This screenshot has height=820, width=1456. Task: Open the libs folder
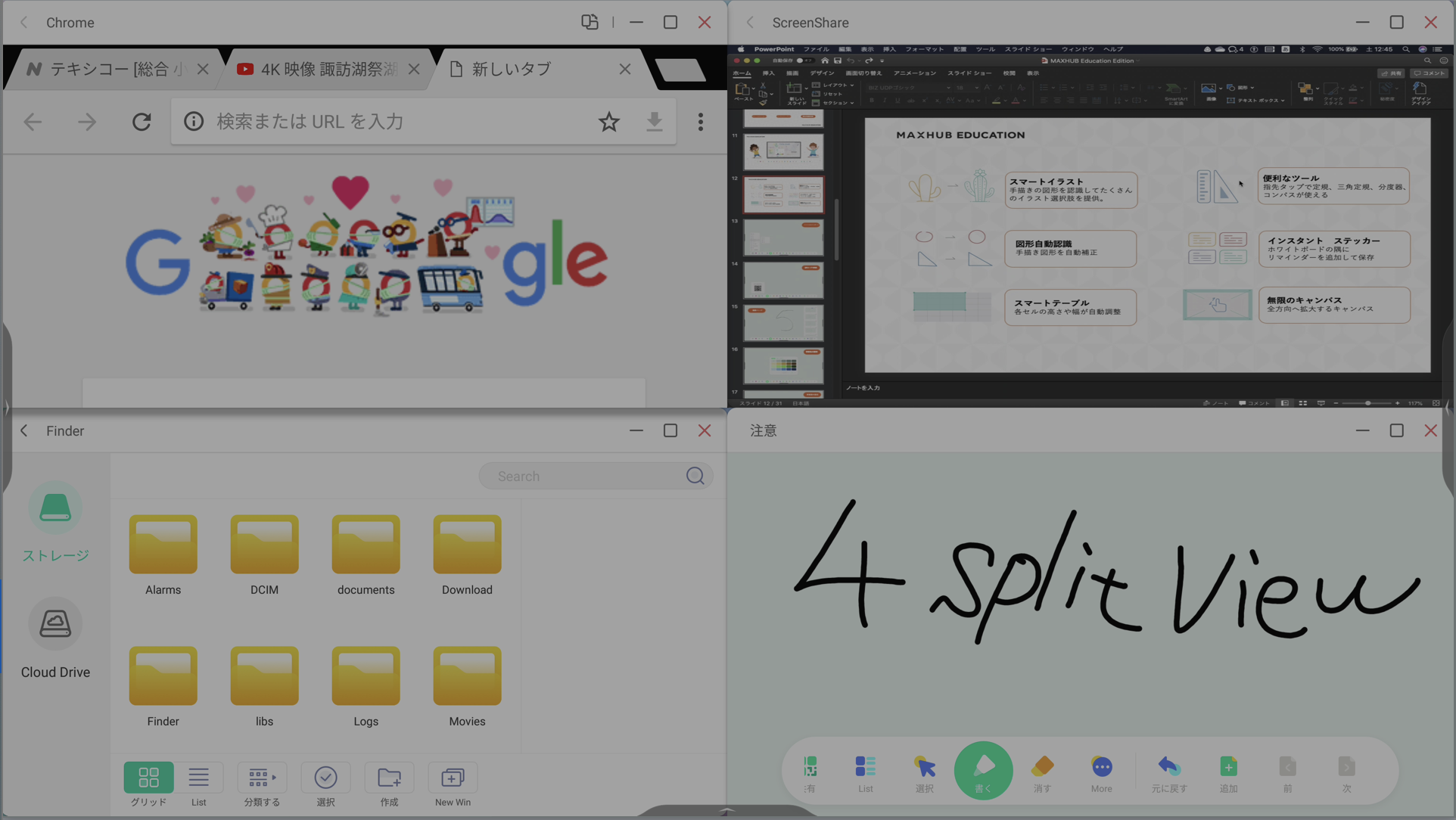[264, 688]
